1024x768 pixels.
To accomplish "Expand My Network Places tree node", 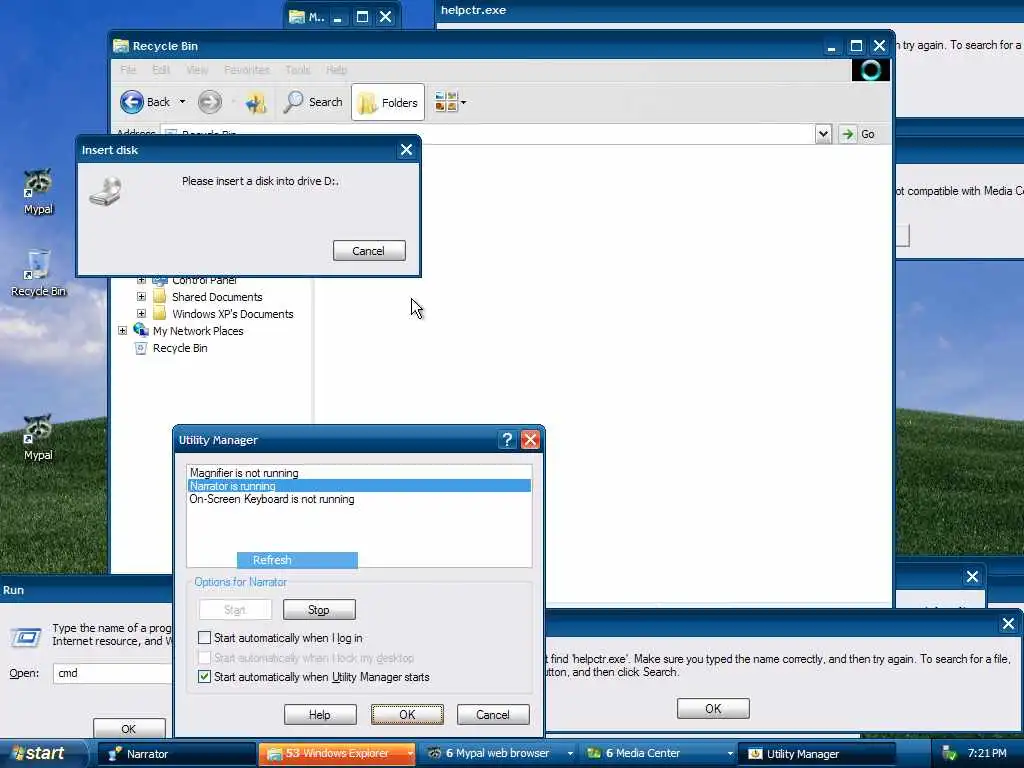I will point(122,330).
